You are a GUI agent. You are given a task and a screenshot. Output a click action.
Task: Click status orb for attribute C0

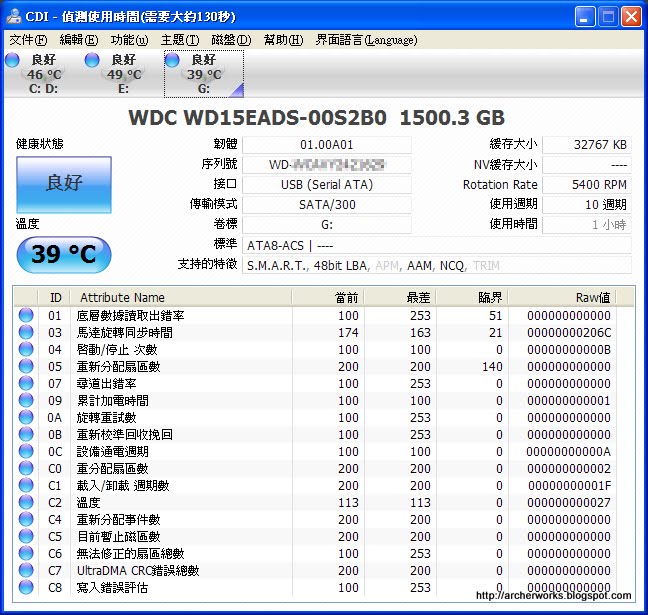tap(26, 468)
